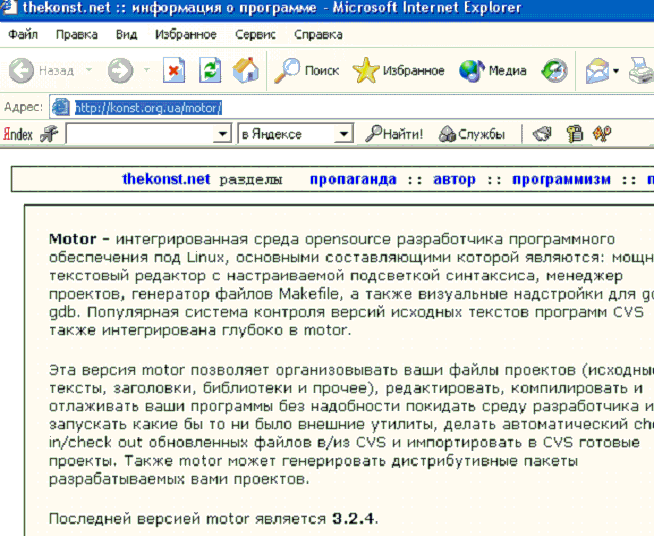Expand the Yandex search query dropdown
Viewport: 655px width, 536px height.
point(226,134)
